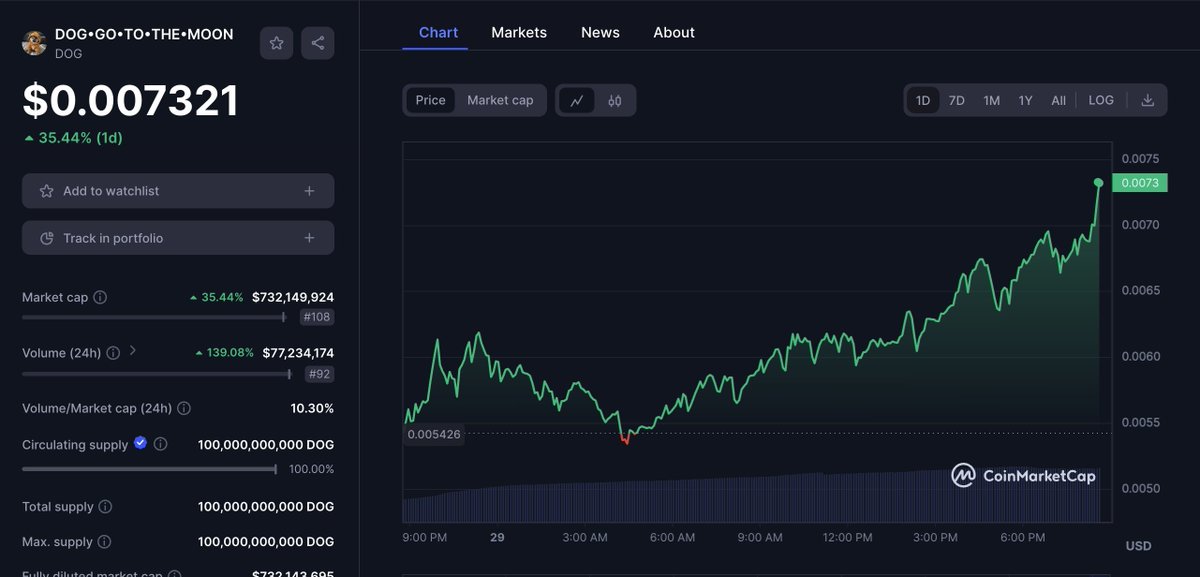1200x577 pixels.
Task: Click the 0.005426 opening price label
Action: pyautogui.click(x=434, y=434)
